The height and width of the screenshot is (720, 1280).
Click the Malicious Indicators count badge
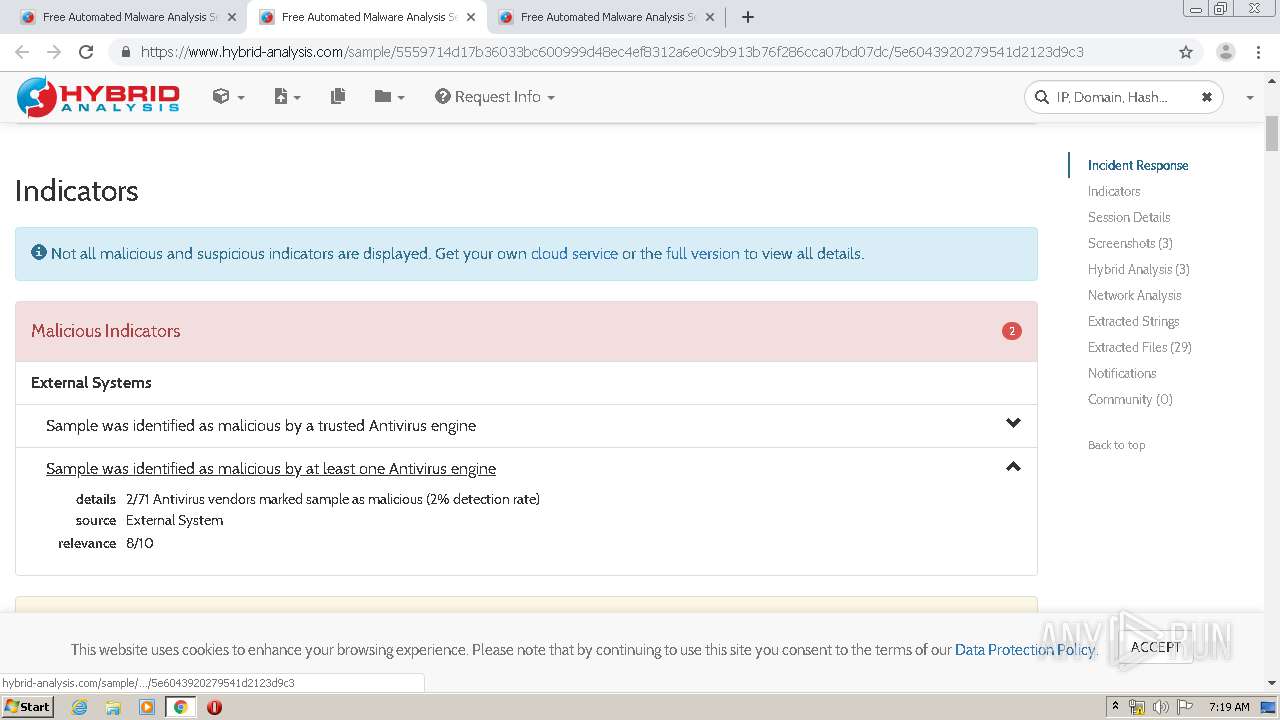[x=1012, y=331]
